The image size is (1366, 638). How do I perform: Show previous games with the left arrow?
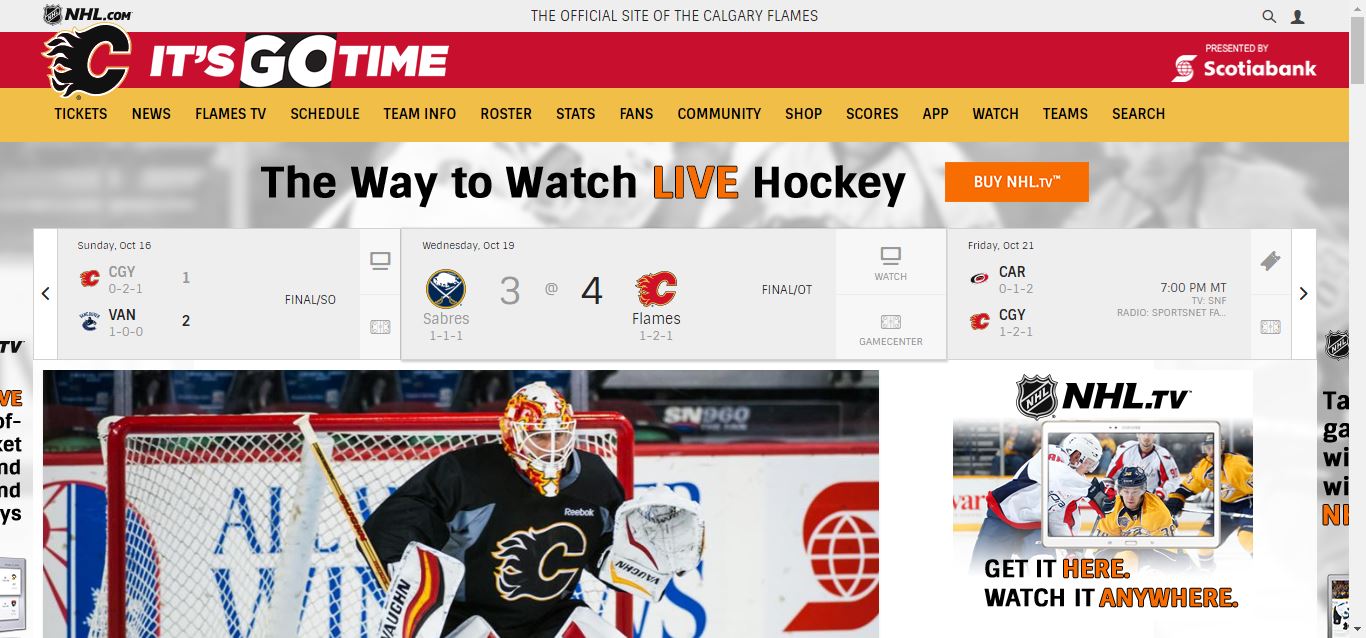pyautogui.click(x=45, y=294)
